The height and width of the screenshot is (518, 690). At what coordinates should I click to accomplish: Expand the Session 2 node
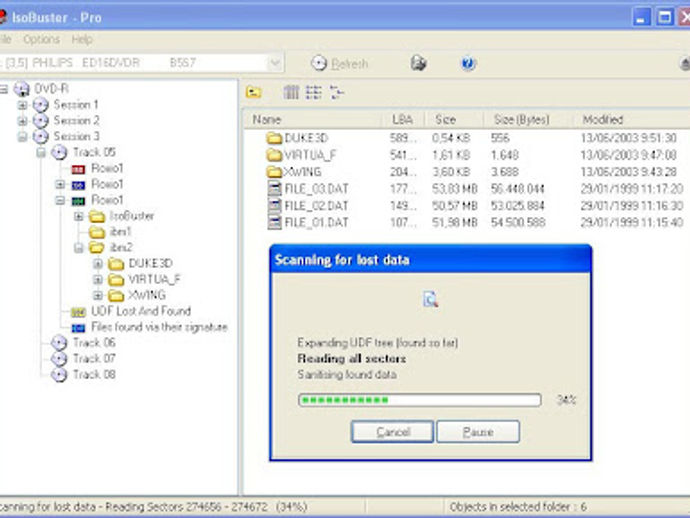point(22,121)
